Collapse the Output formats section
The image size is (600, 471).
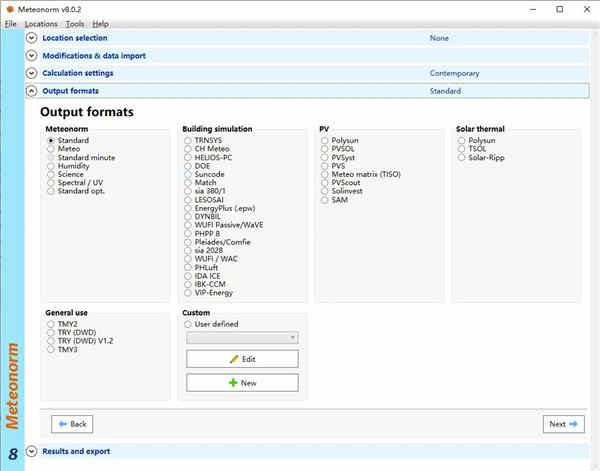(31, 91)
